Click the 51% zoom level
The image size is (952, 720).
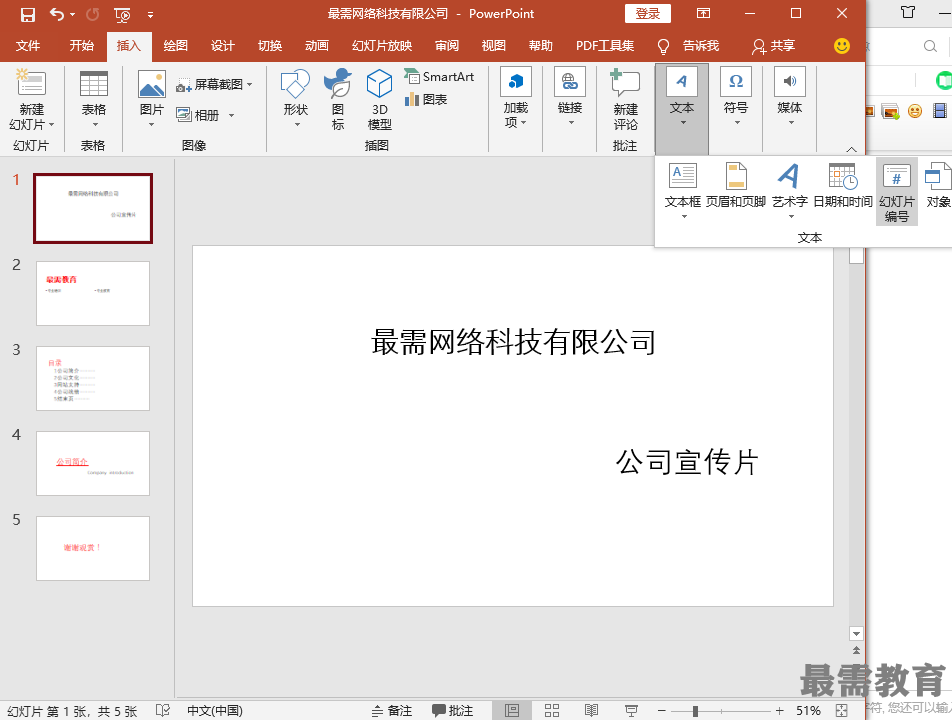point(808,710)
